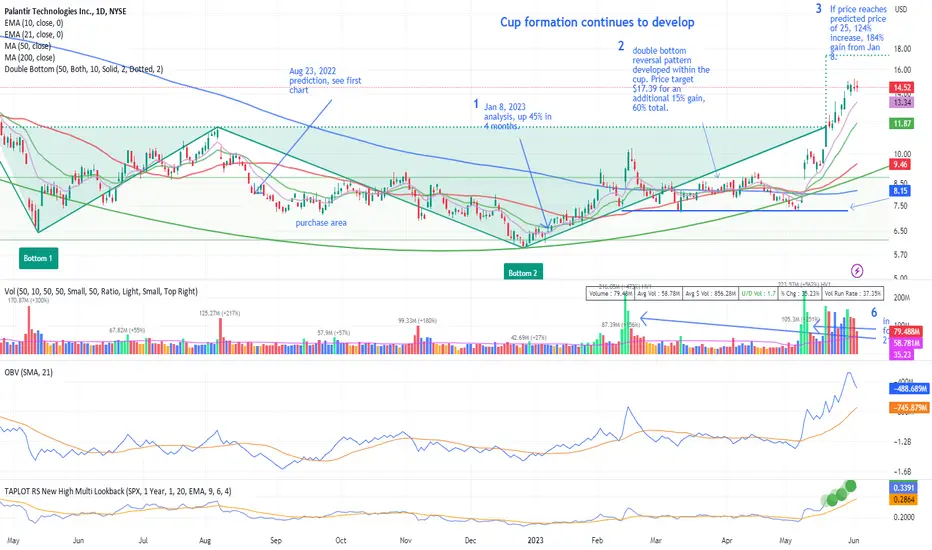
Task: Click the purple 58.781M volume label
Action: (x=906, y=344)
